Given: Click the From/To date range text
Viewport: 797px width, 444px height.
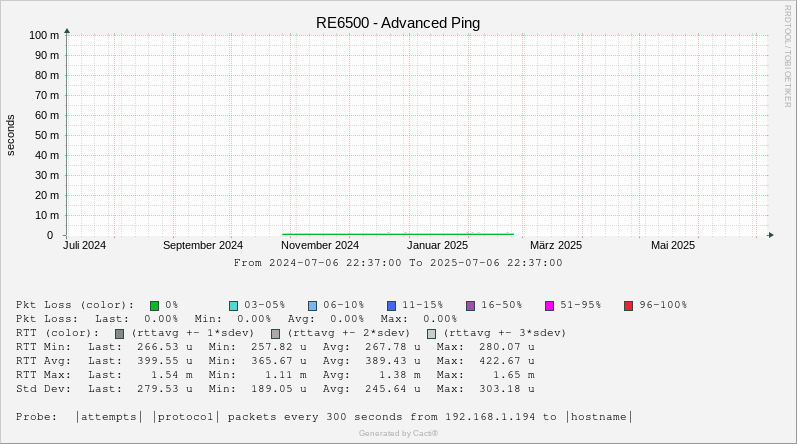Looking at the screenshot, I should click(x=398, y=263).
